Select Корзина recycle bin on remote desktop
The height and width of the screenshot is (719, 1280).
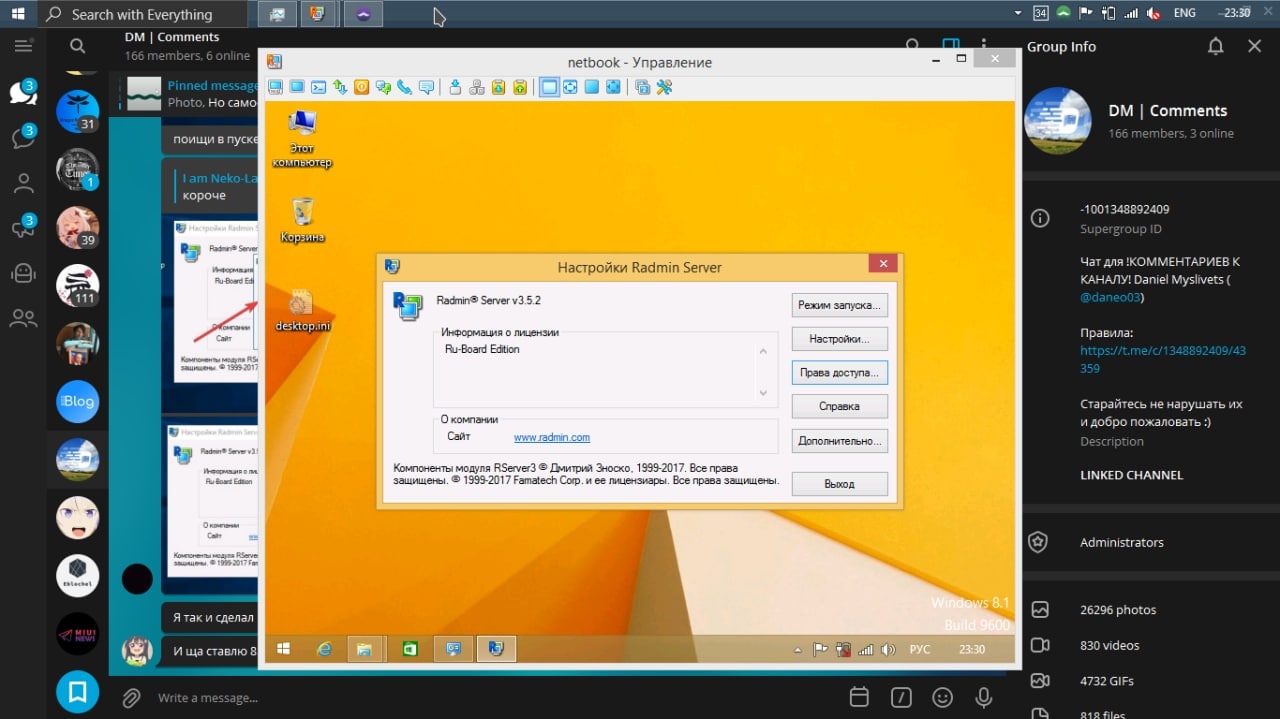pos(302,220)
